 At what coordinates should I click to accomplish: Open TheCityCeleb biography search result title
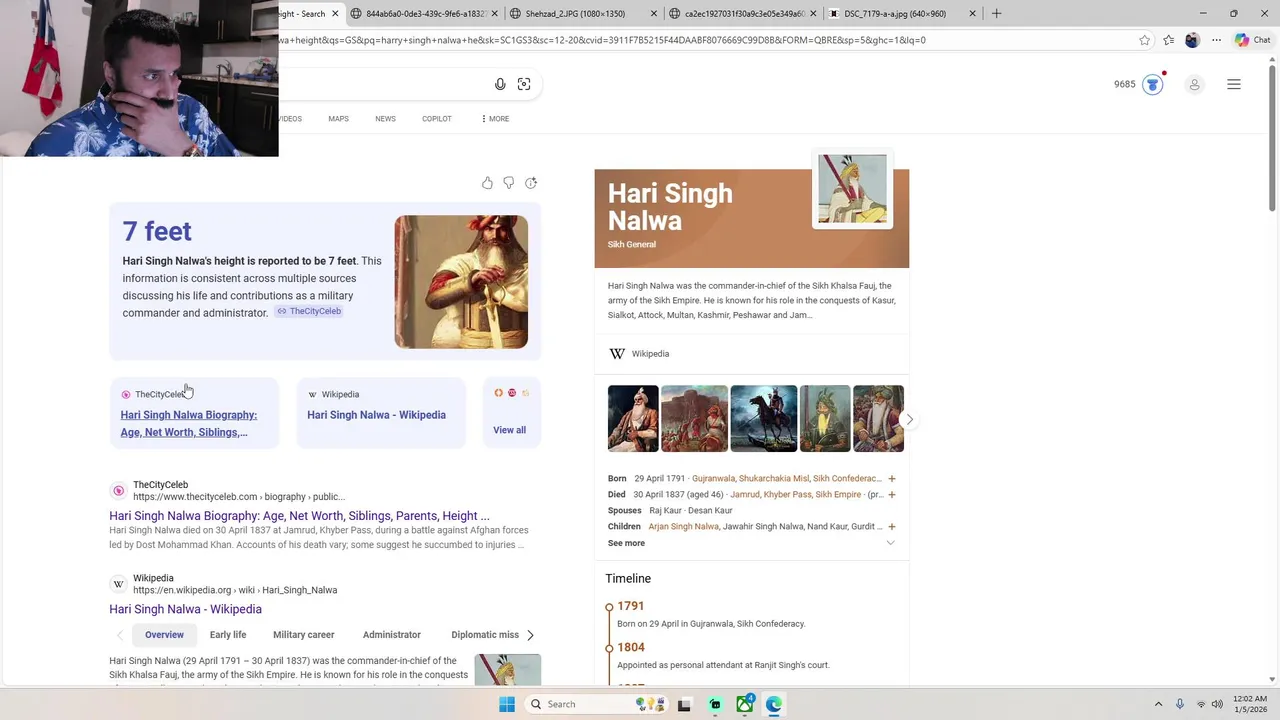tap(299, 516)
